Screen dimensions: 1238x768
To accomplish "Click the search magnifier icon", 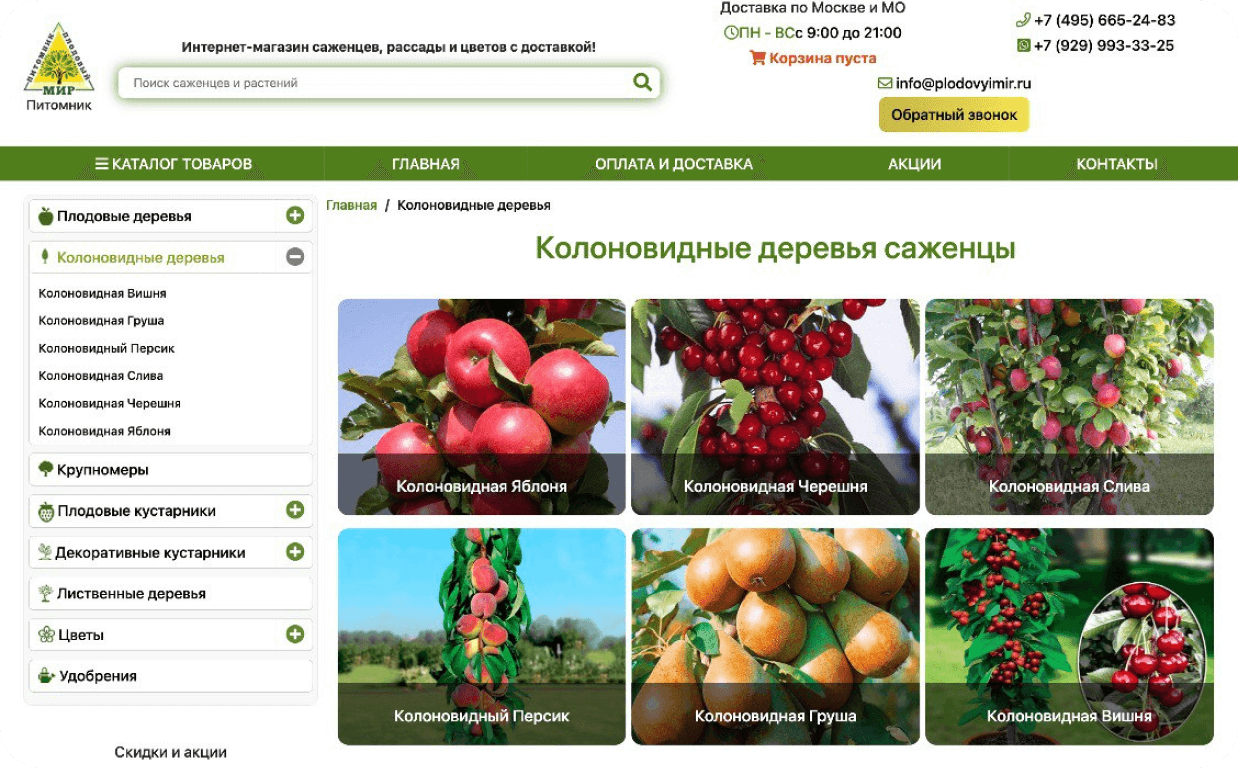I will pyautogui.click(x=642, y=82).
